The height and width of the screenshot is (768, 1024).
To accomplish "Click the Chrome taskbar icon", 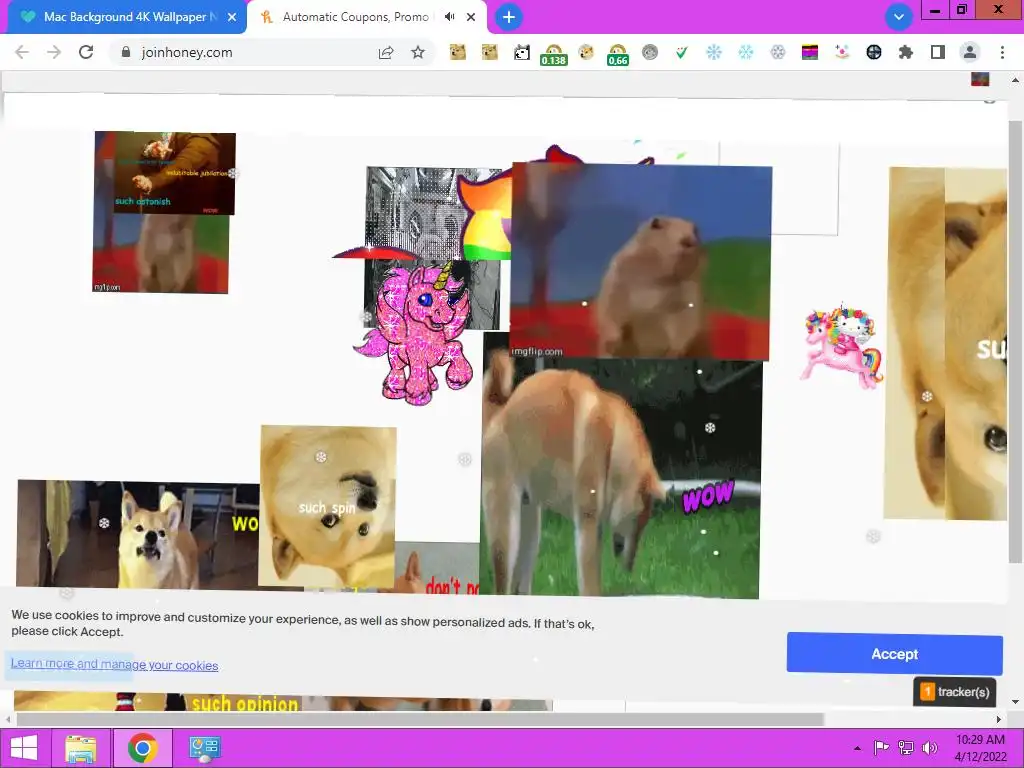I will click(x=142, y=748).
